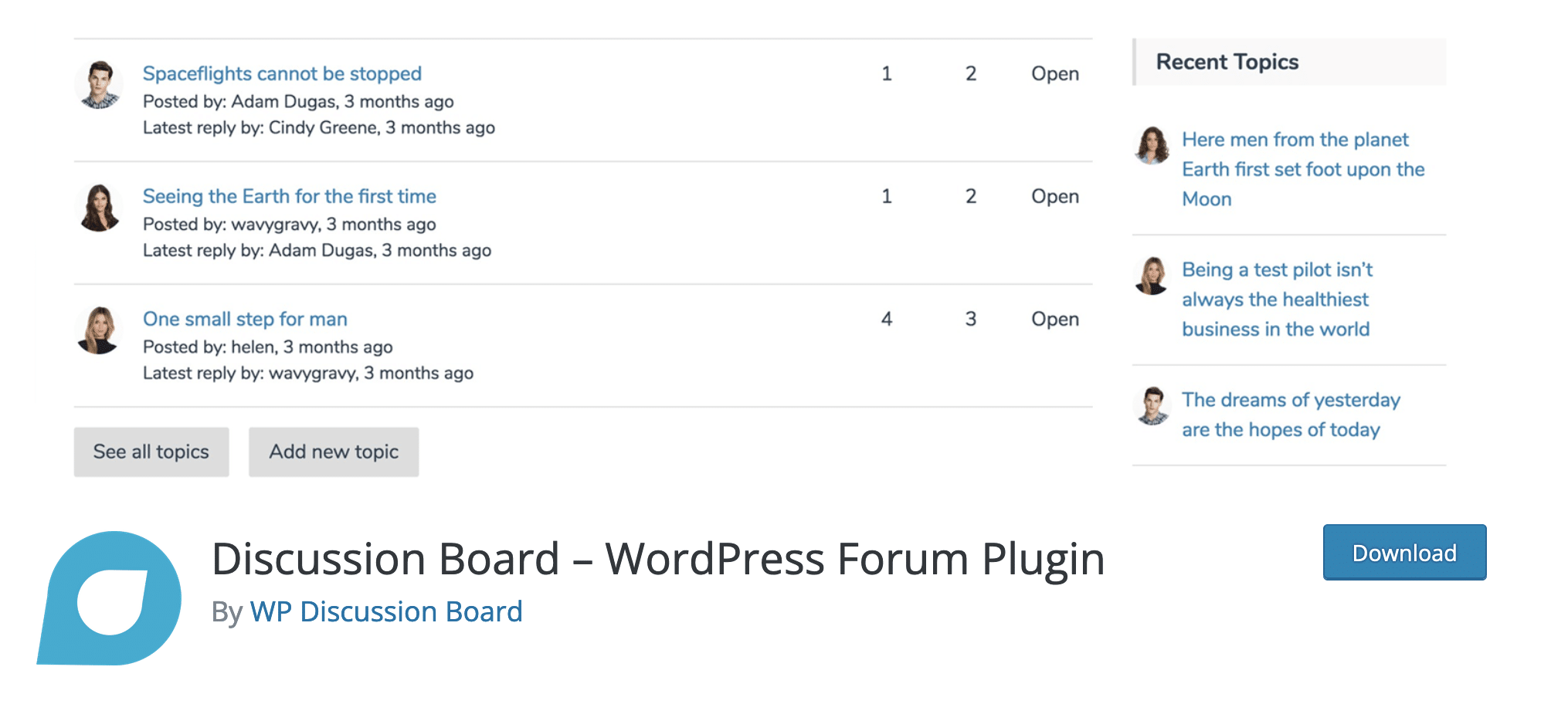Click the See all topics button
This screenshot has height=721, width=1568.
coord(151,452)
